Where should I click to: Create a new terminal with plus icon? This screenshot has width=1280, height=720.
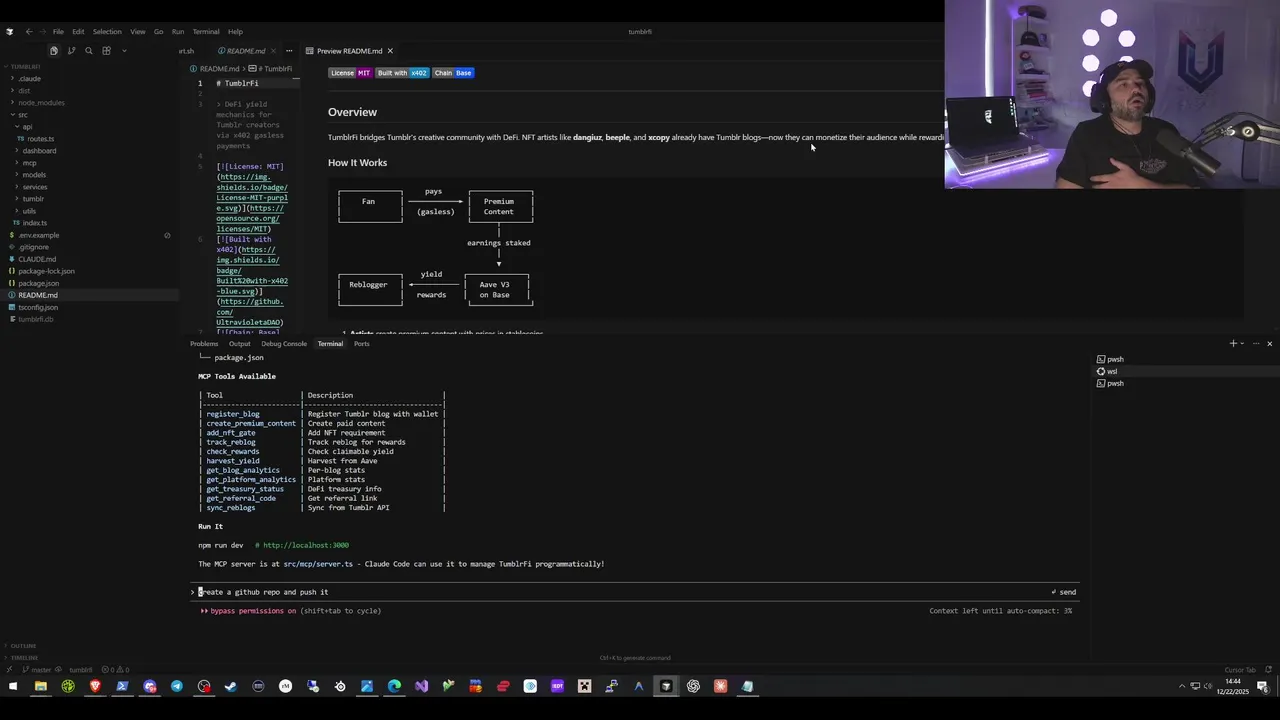[1233, 344]
